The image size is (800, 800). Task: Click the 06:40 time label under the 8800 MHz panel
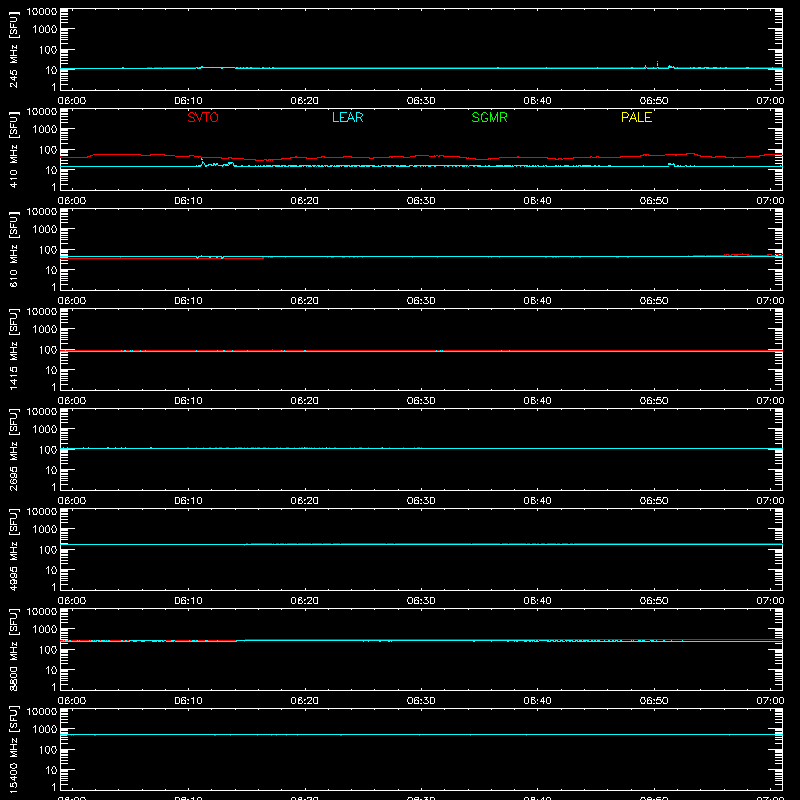(537, 701)
